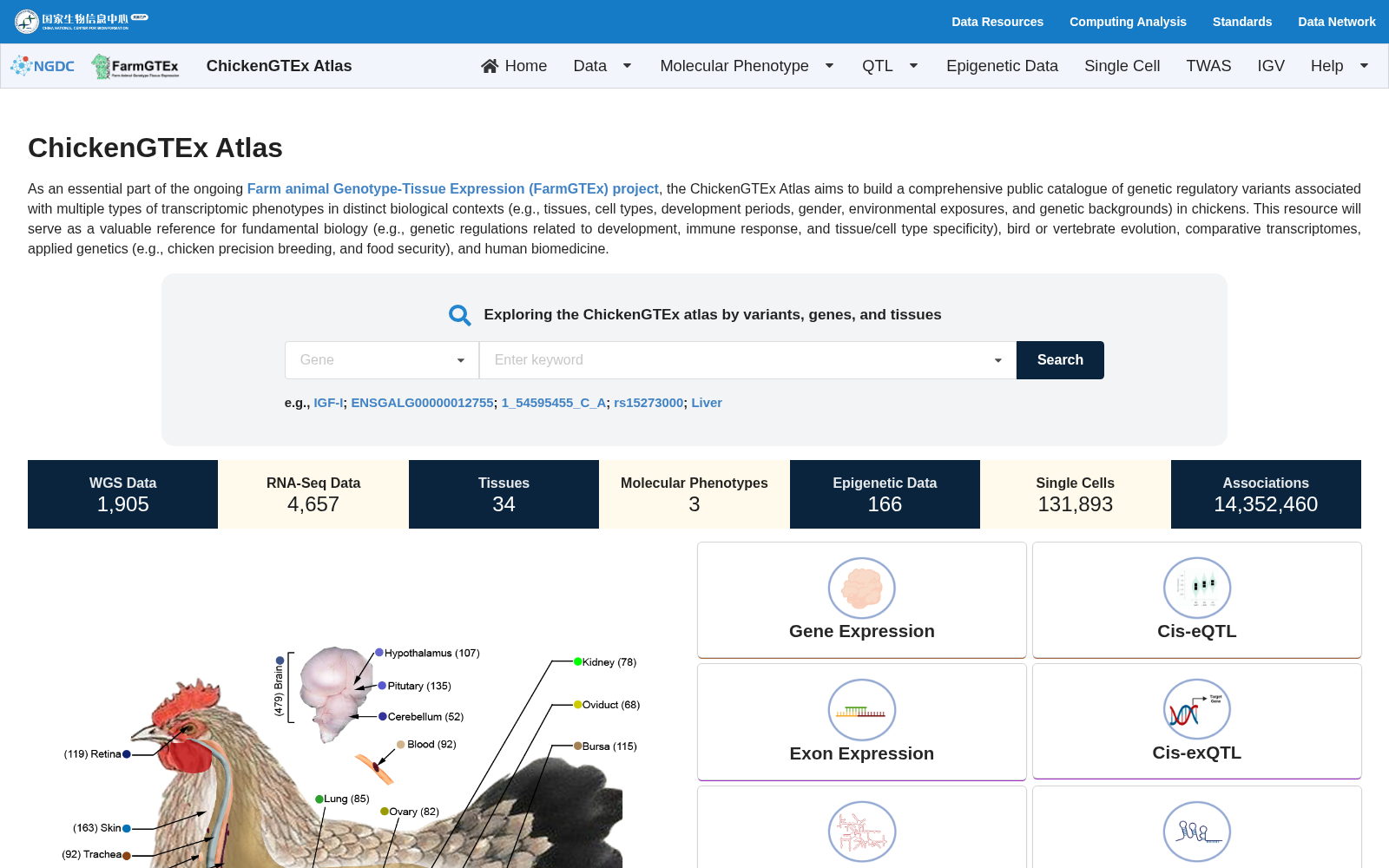This screenshot has width=1389, height=868.
Task: Select the Lung green dot marker
Action: [x=319, y=799]
